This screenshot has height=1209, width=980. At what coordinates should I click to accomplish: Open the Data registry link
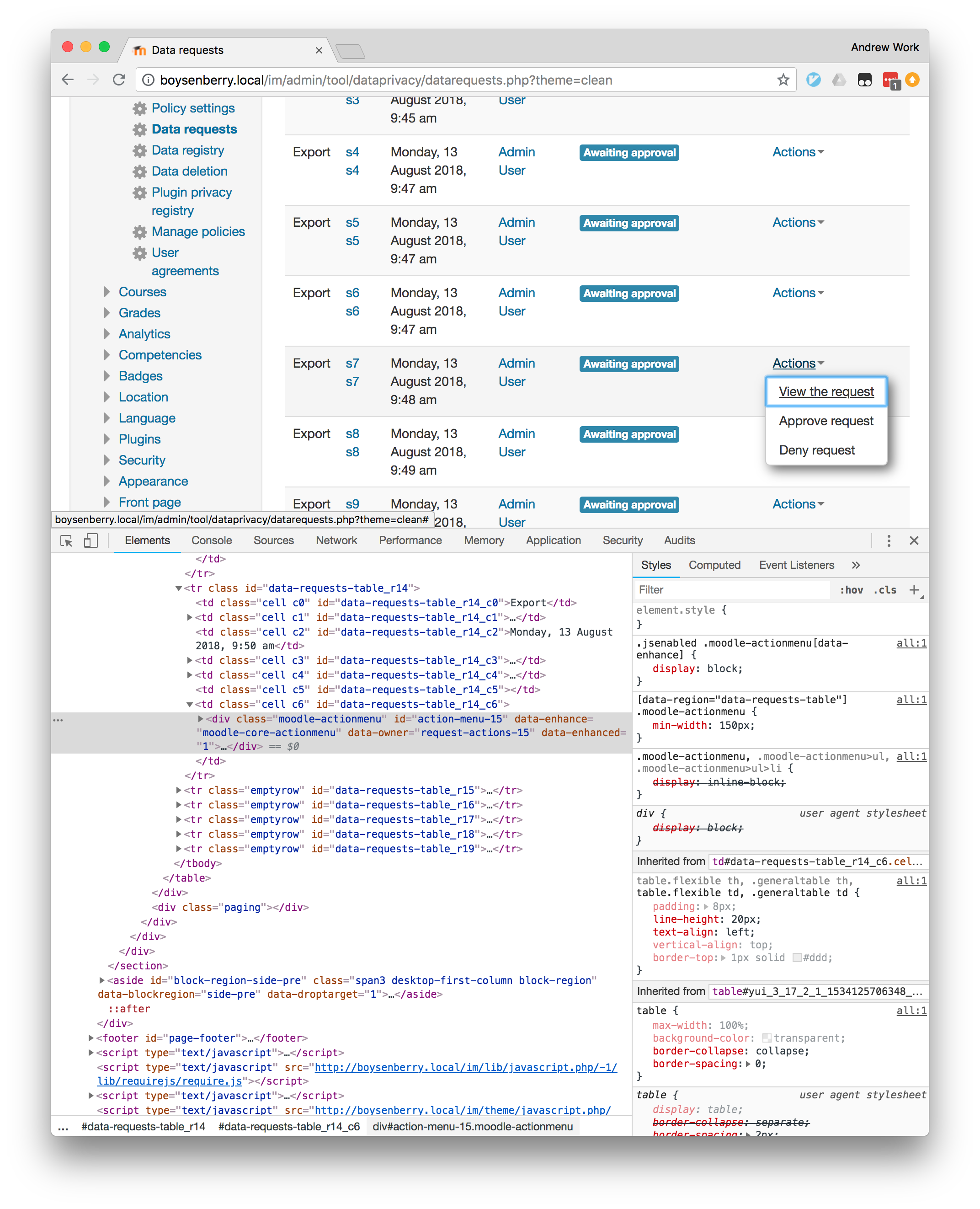coord(187,150)
